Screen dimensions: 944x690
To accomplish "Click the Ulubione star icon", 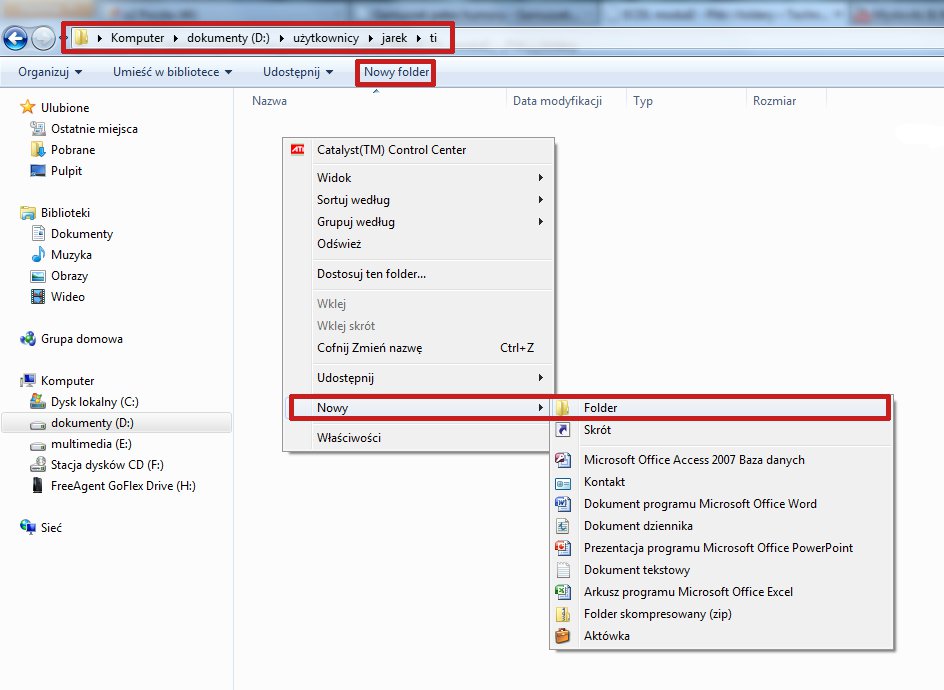I will (28, 107).
